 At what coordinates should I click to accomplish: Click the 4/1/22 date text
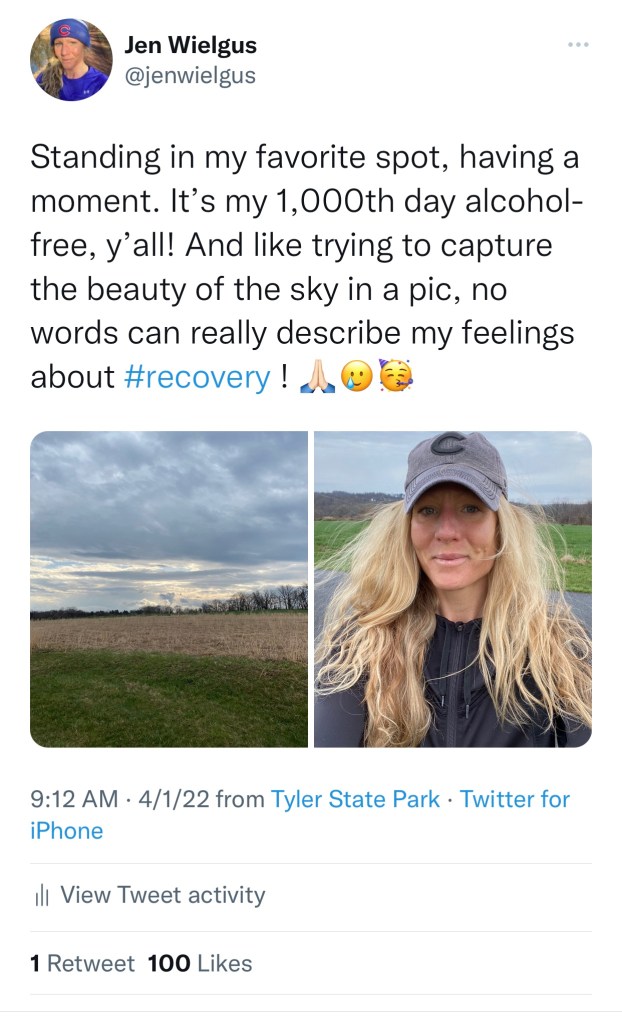click(x=177, y=799)
